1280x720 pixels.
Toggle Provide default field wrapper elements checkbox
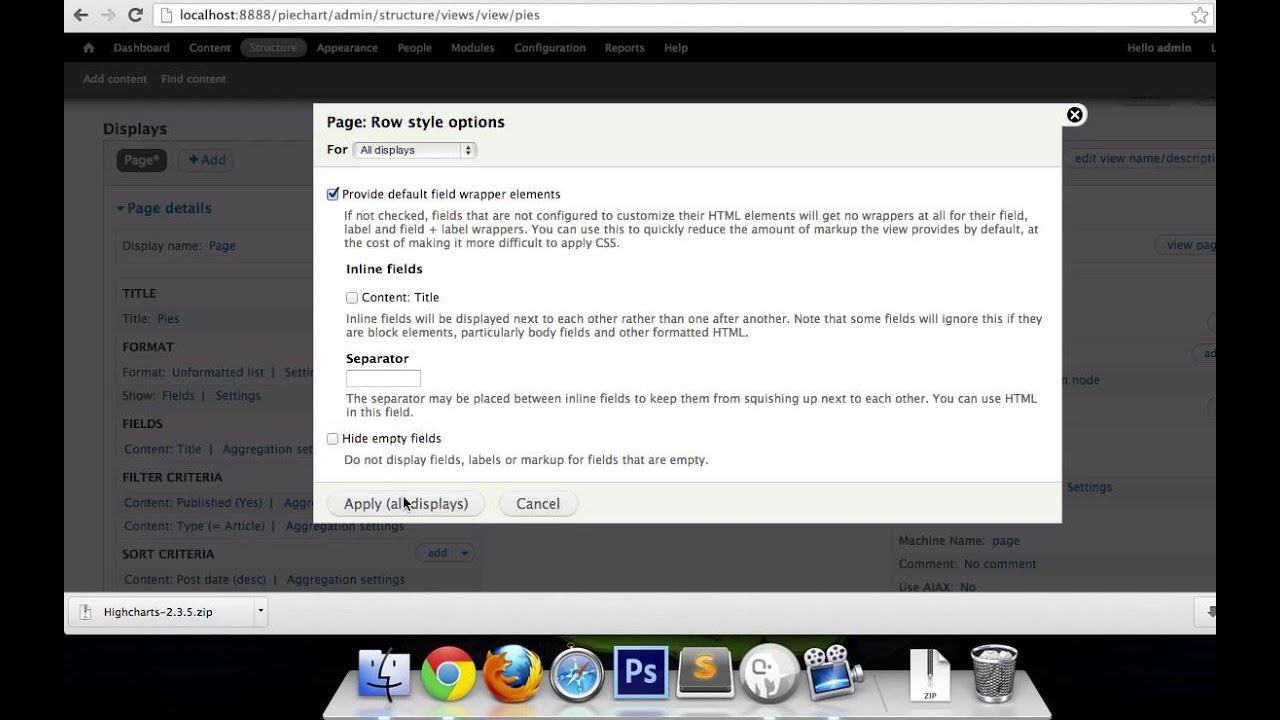pos(333,194)
